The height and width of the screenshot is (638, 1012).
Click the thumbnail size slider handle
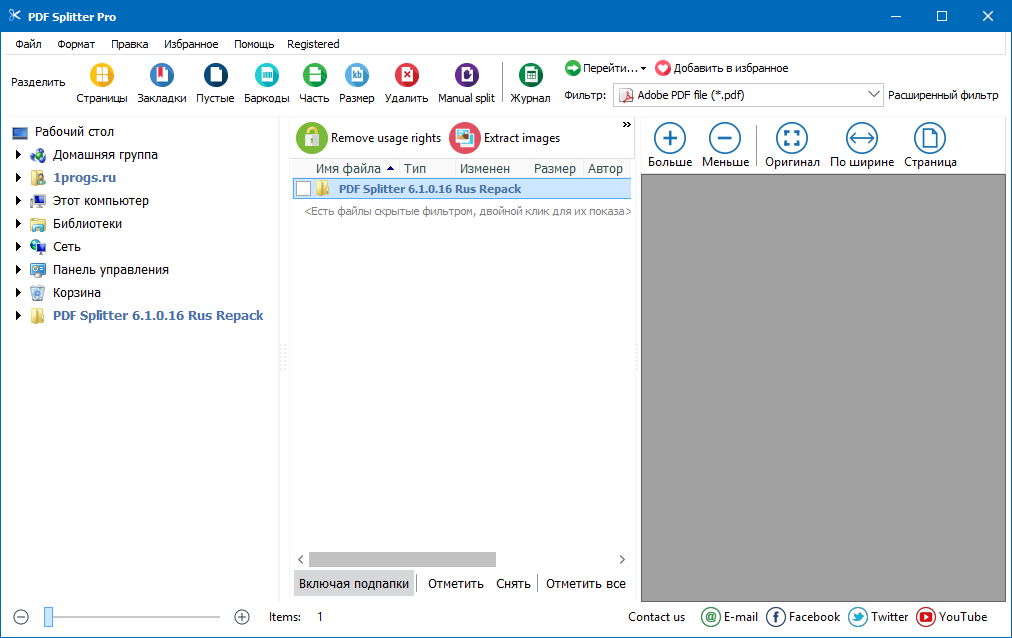coord(48,618)
